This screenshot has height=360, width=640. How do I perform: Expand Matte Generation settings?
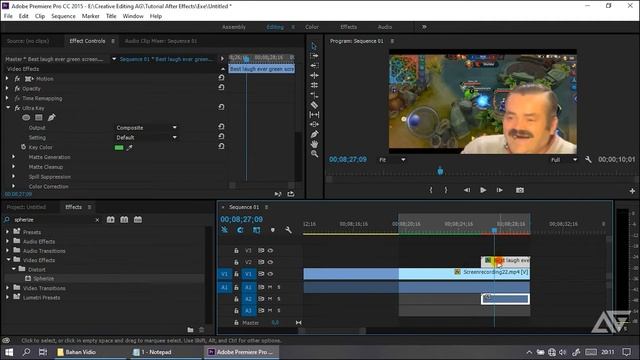(13, 157)
